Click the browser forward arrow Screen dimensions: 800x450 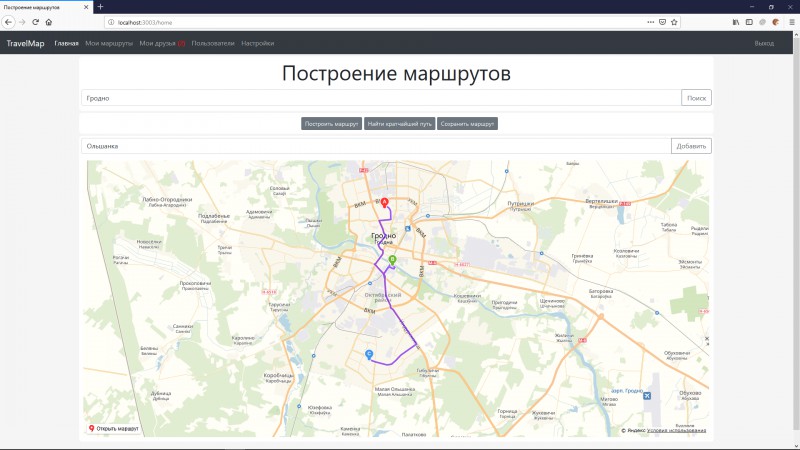[x=22, y=22]
